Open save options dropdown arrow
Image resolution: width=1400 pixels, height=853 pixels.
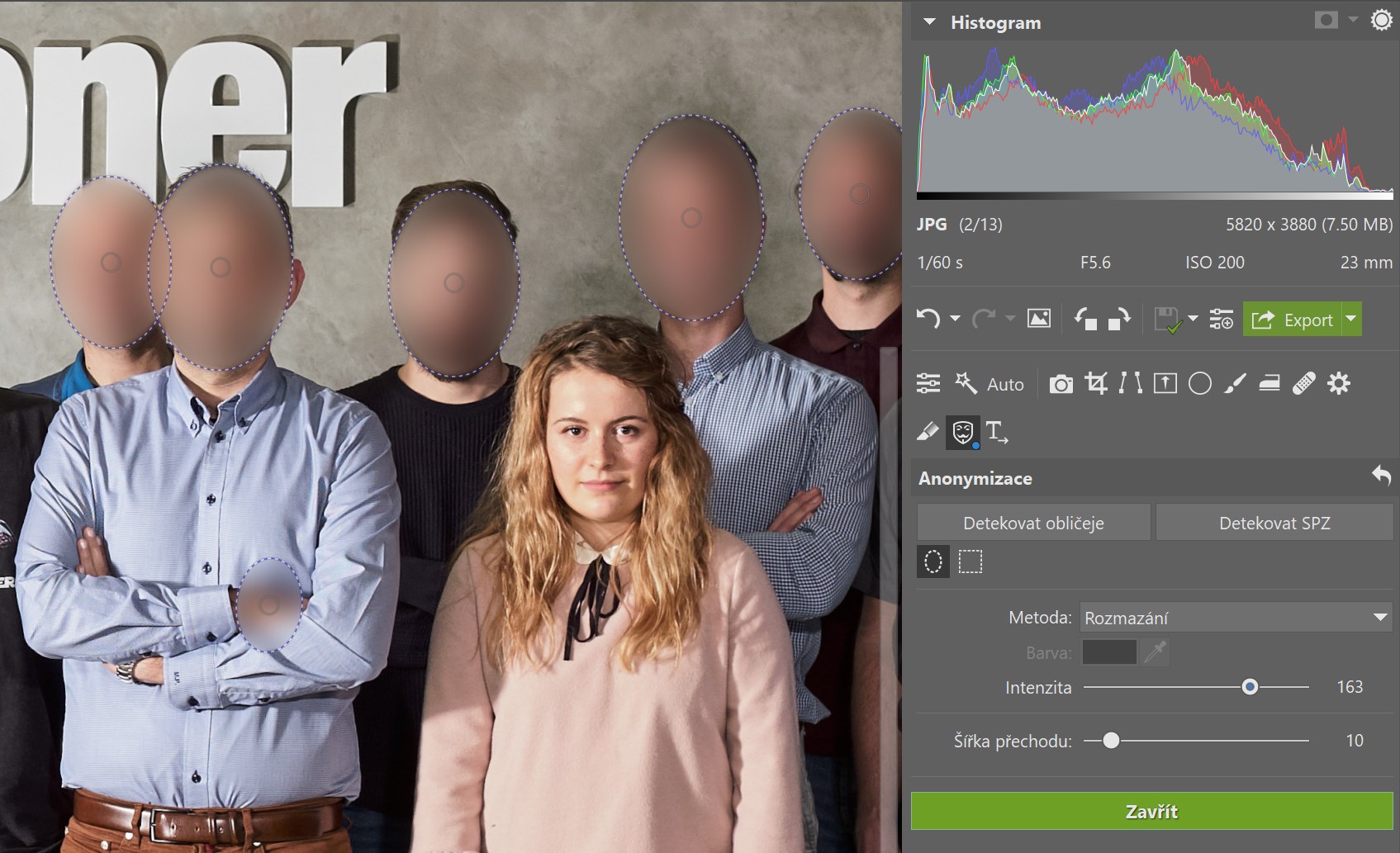(1193, 319)
